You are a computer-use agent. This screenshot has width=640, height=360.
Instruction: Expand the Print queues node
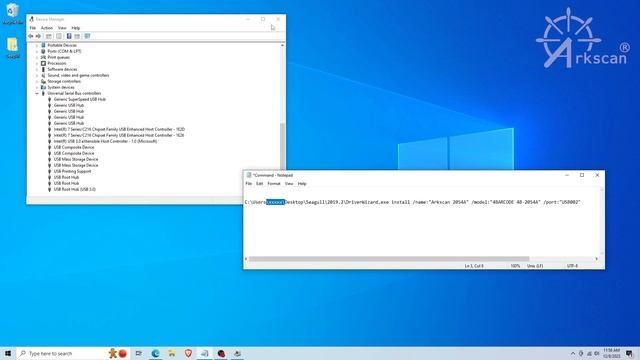pyautogui.click(x=37, y=58)
